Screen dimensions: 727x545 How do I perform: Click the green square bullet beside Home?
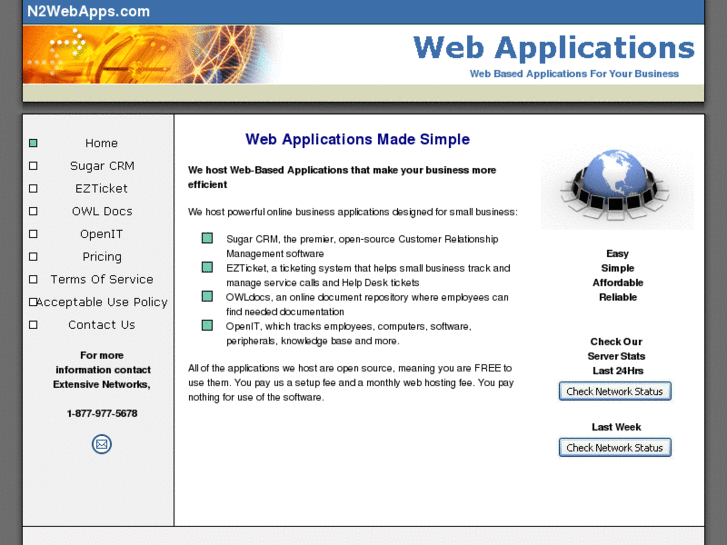pos(33,143)
